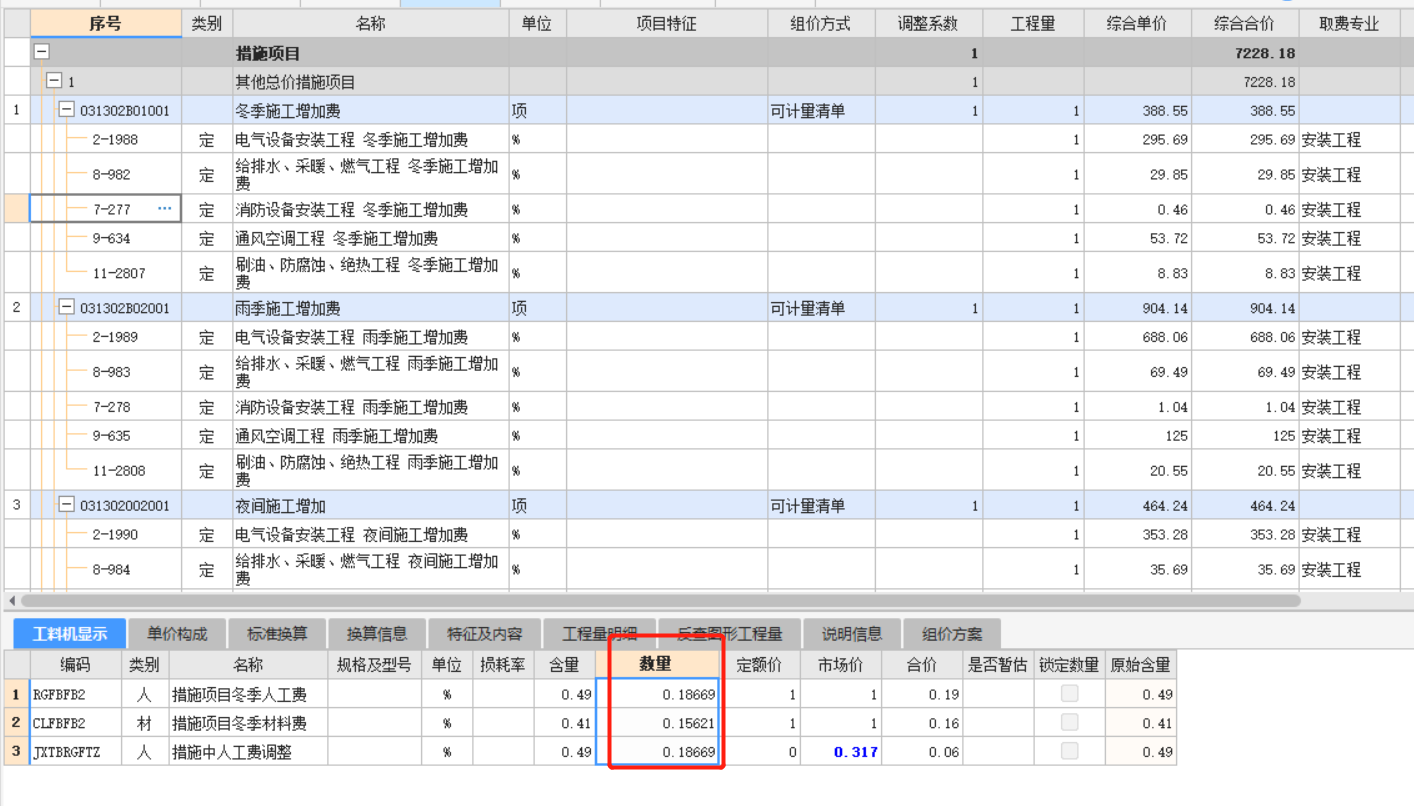Tick 锁定数量 checkbox for CLFBFB2 row
This screenshot has height=806, width=1414.
(x=1070, y=722)
